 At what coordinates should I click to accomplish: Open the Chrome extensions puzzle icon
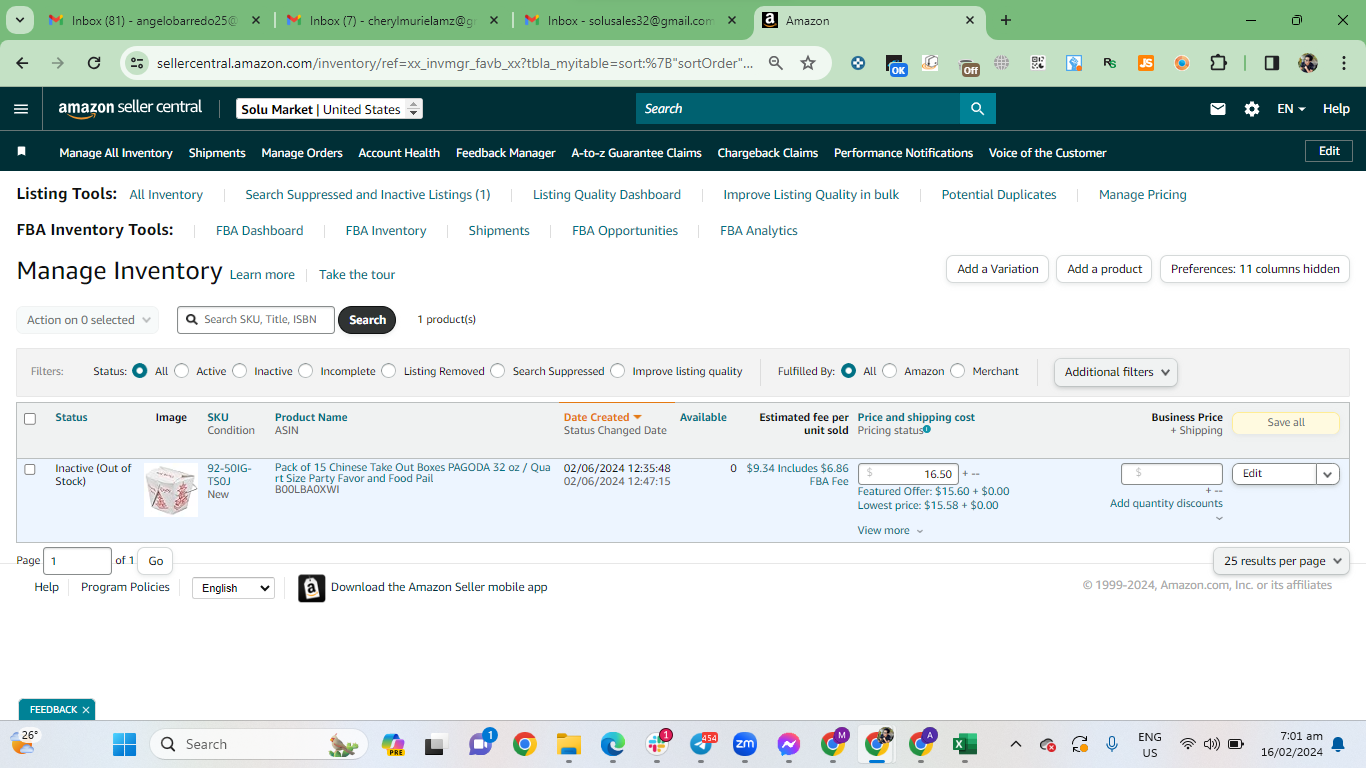point(1218,63)
